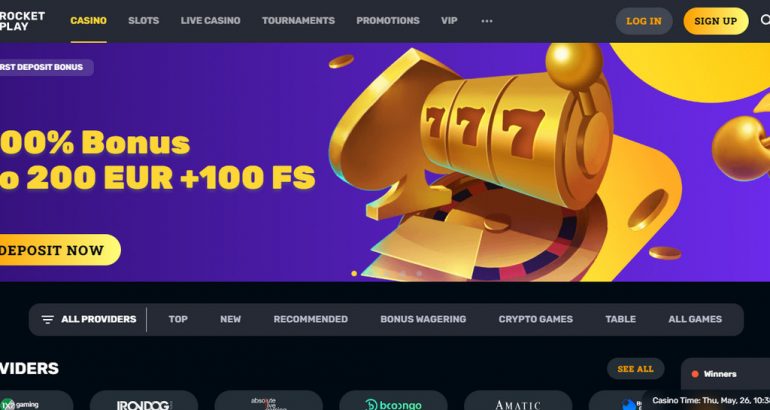Open the Absolute Live Gaming provider
Image resolution: width=770 pixels, height=410 pixels.
[x=269, y=401]
